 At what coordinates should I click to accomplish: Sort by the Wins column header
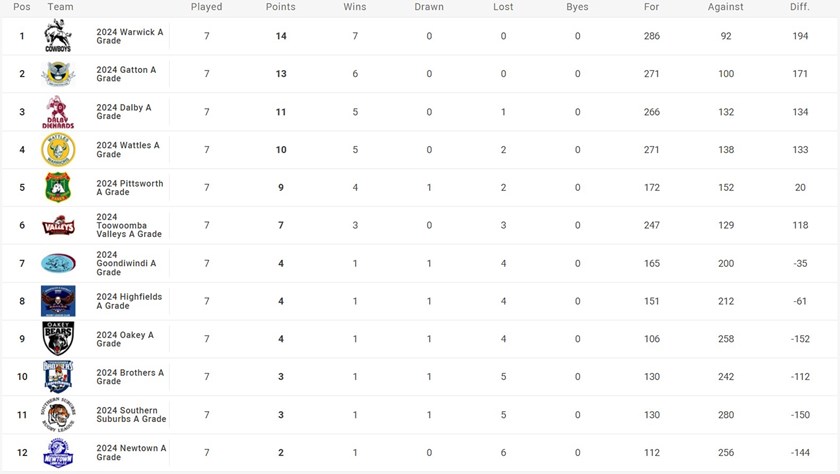pyautogui.click(x=354, y=7)
